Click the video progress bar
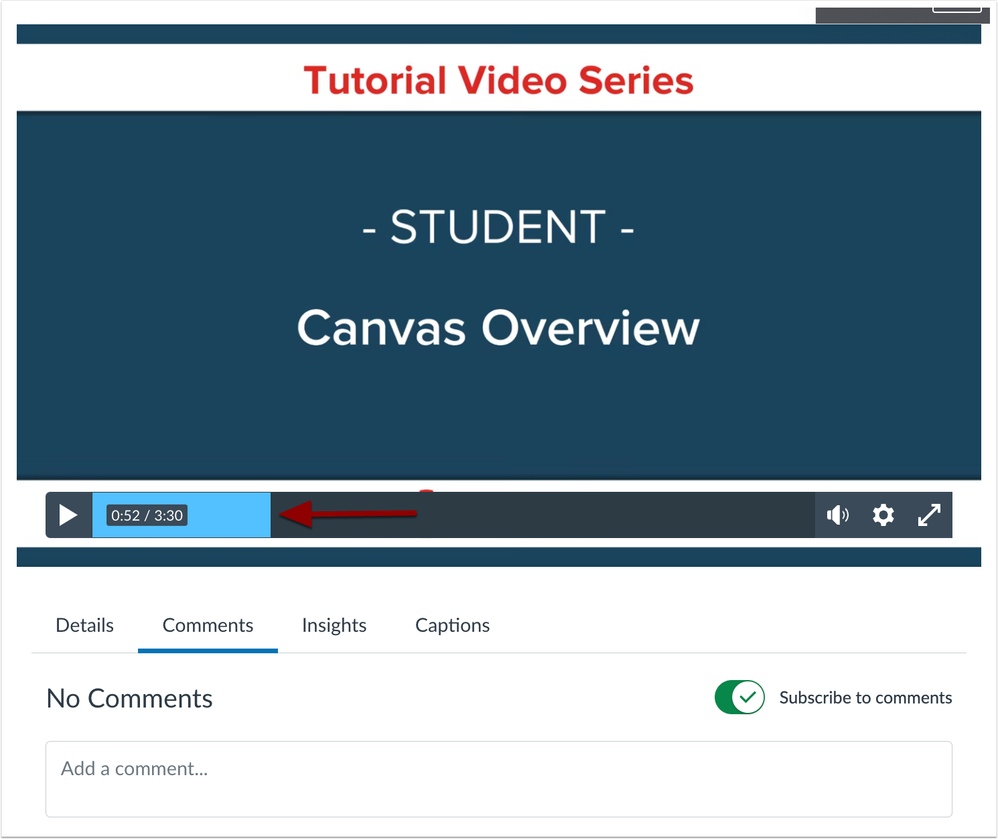Image resolution: width=998 pixels, height=839 pixels. pyautogui.click(x=453, y=515)
